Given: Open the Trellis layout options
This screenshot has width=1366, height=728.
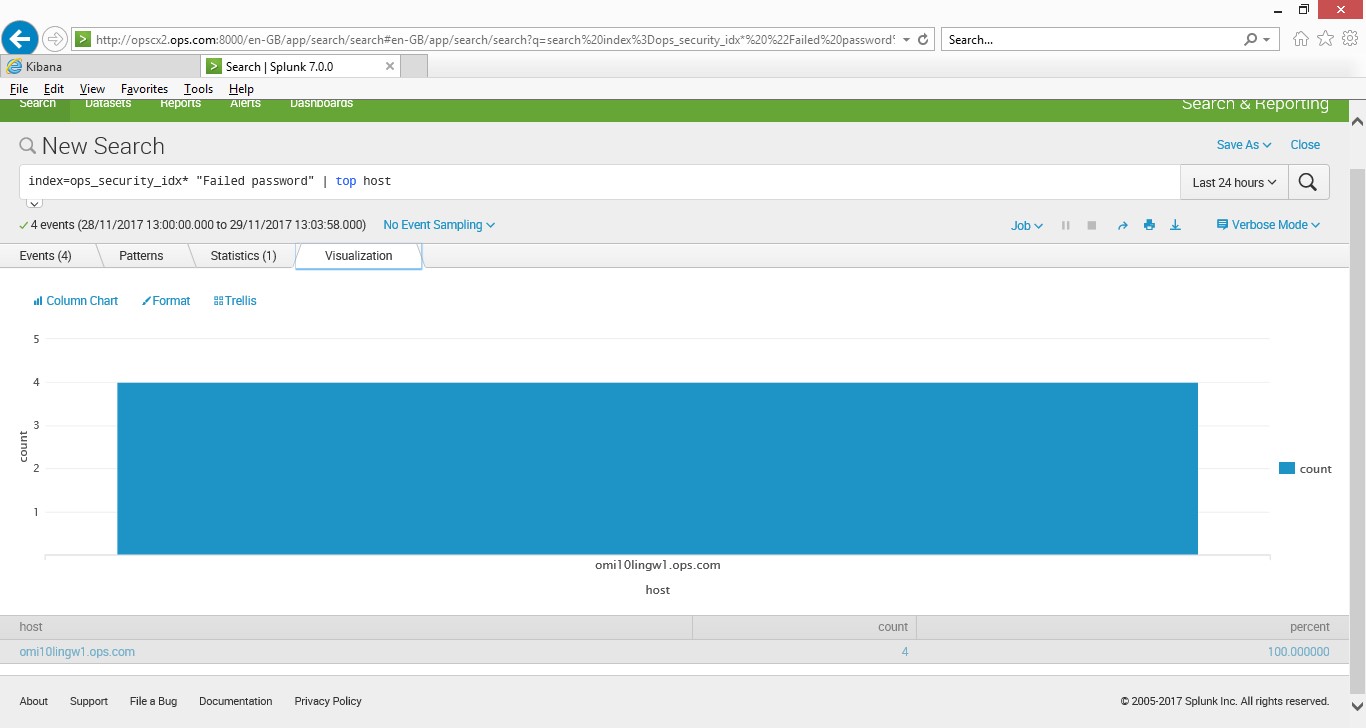Looking at the screenshot, I should click(234, 300).
